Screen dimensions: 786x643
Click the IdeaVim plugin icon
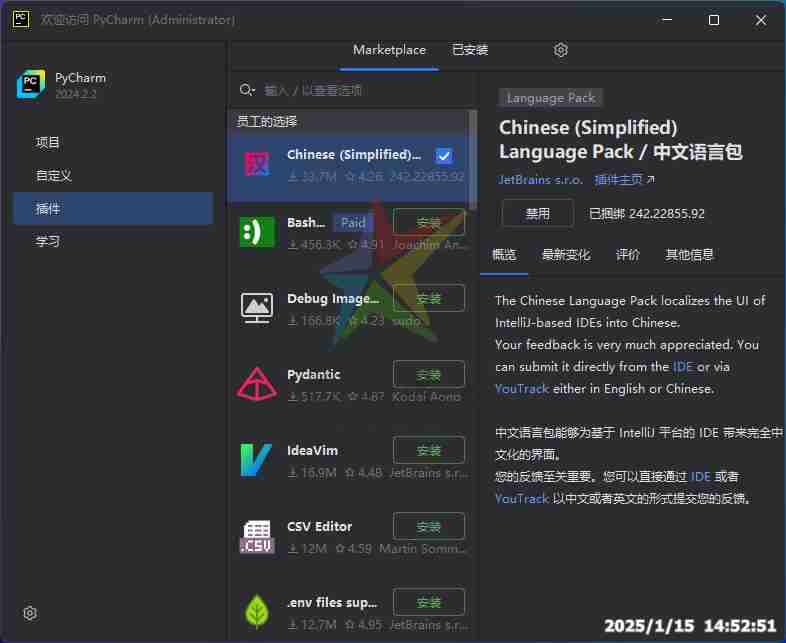pyautogui.click(x=256, y=460)
